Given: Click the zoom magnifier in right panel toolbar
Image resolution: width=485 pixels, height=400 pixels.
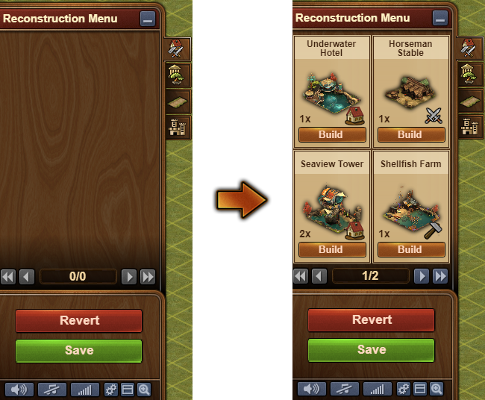Looking at the screenshot, I should coord(436,389).
